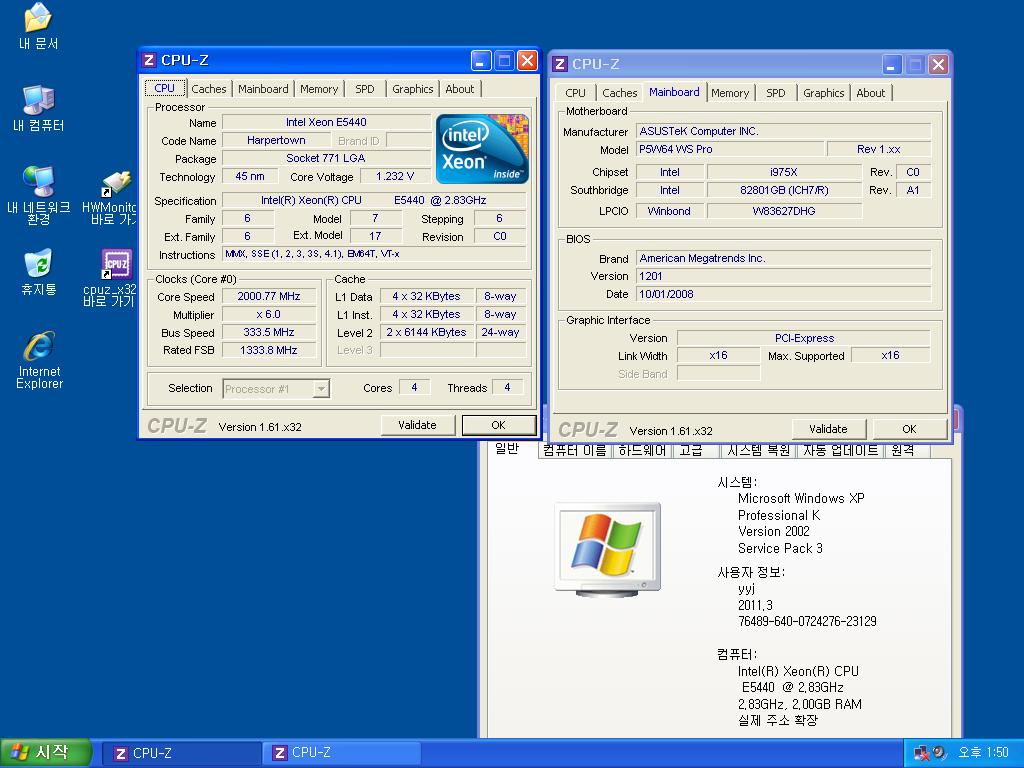Click the LPCIO value W83627DHG
The image size is (1024, 768).
click(784, 212)
